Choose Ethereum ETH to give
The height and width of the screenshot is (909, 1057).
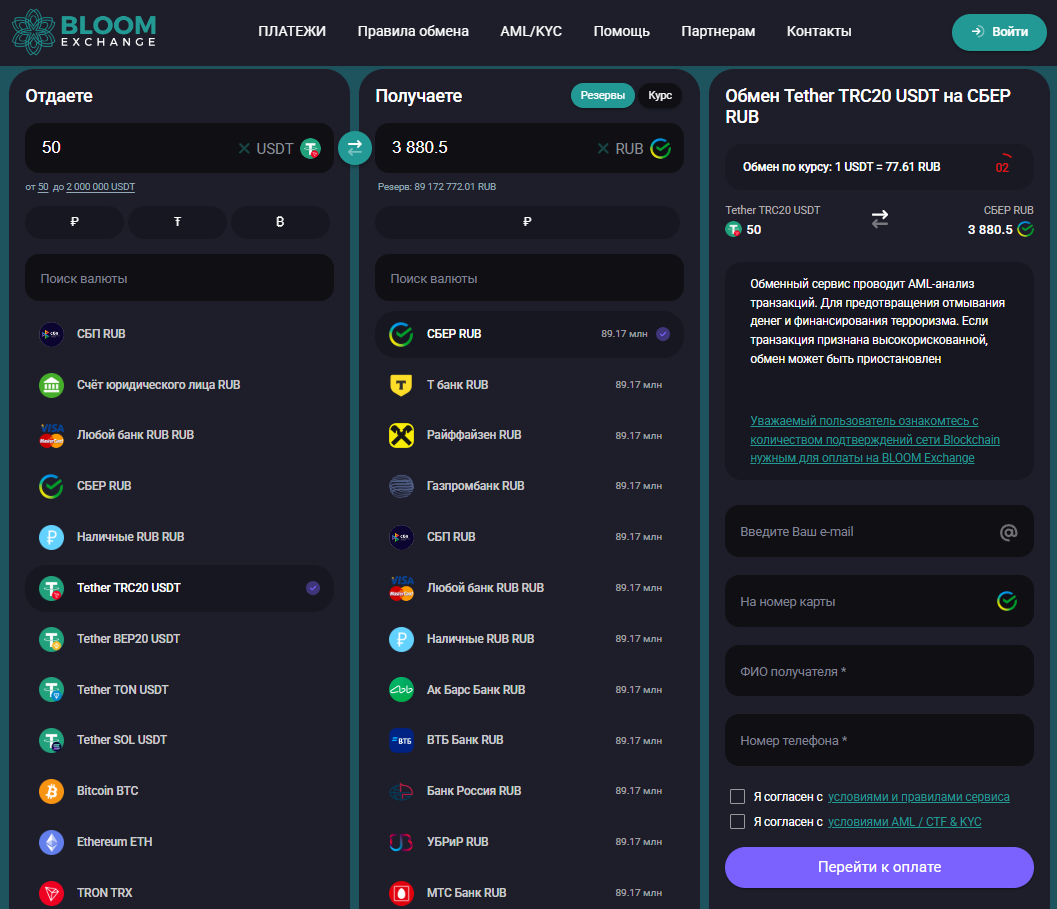tap(179, 842)
